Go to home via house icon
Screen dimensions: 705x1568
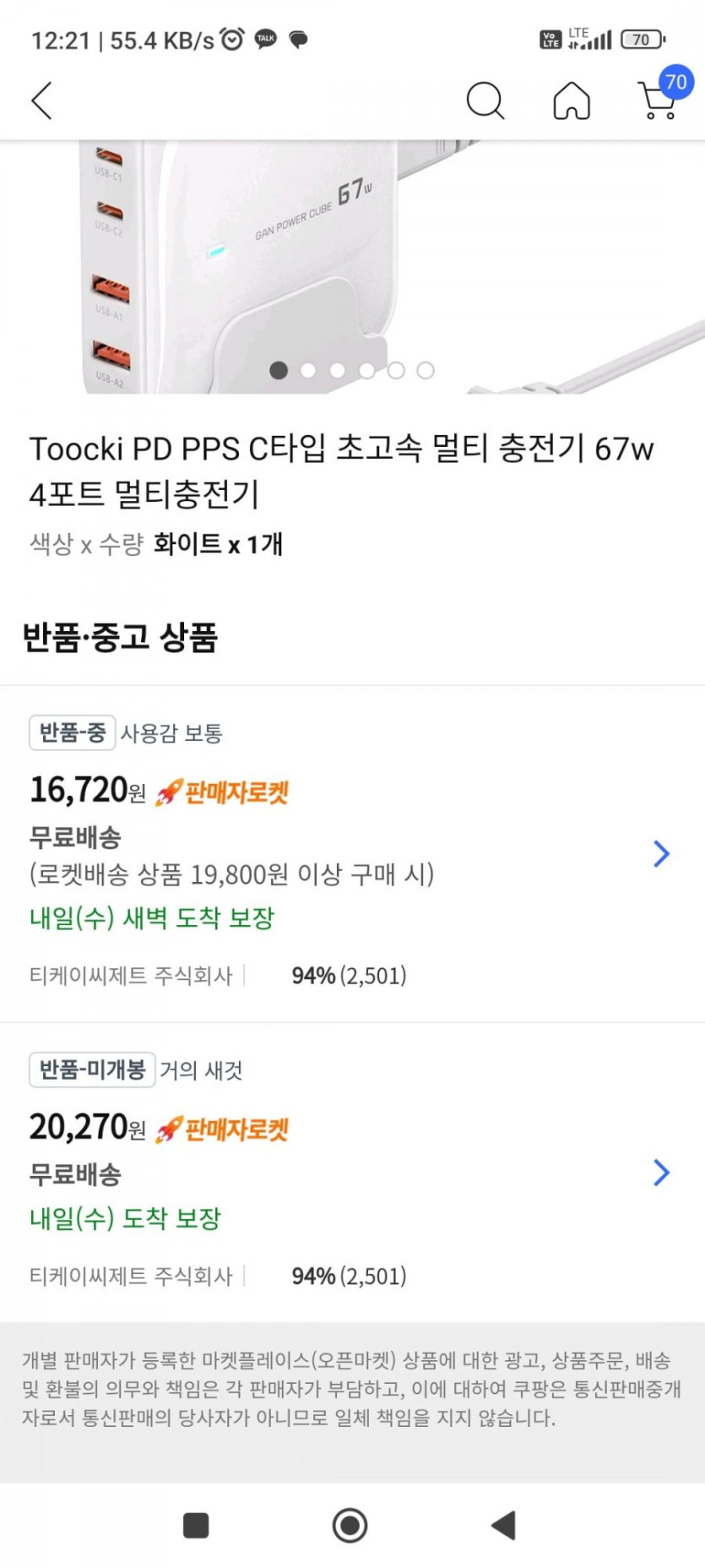click(x=572, y=101)
